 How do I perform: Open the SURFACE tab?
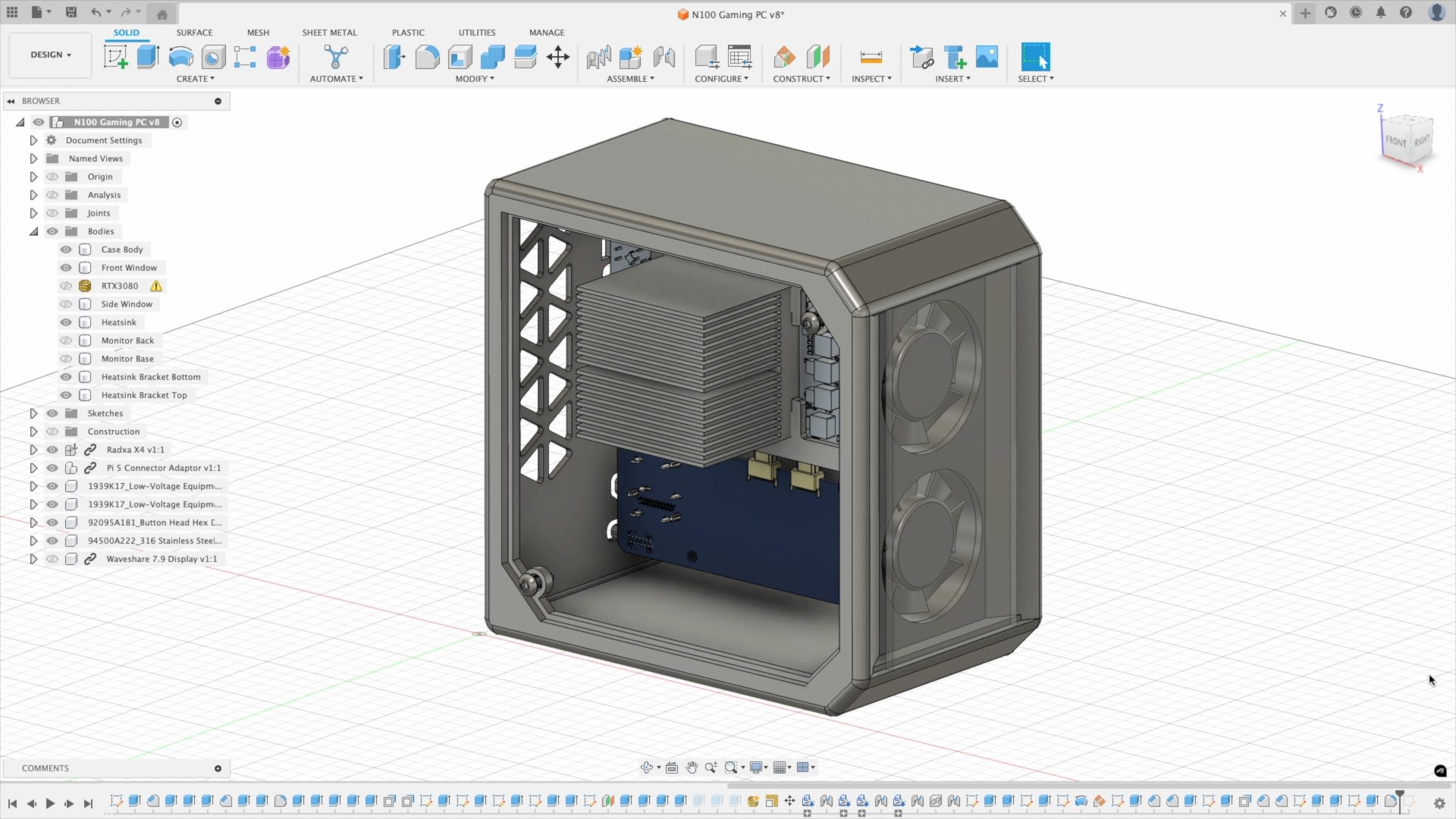point(194,33)
